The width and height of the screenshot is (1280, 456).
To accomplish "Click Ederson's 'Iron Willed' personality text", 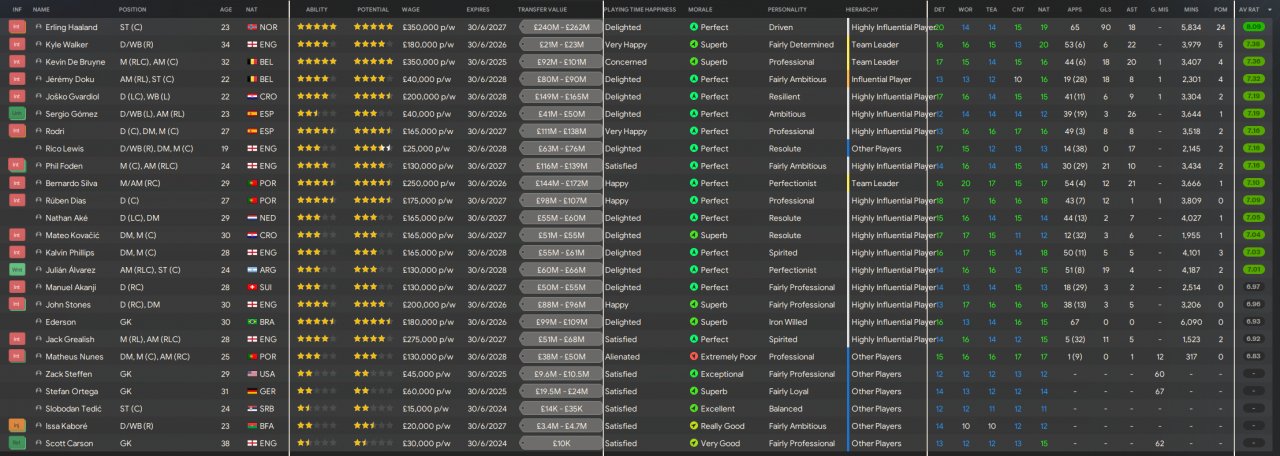I will tap(788, 322).
